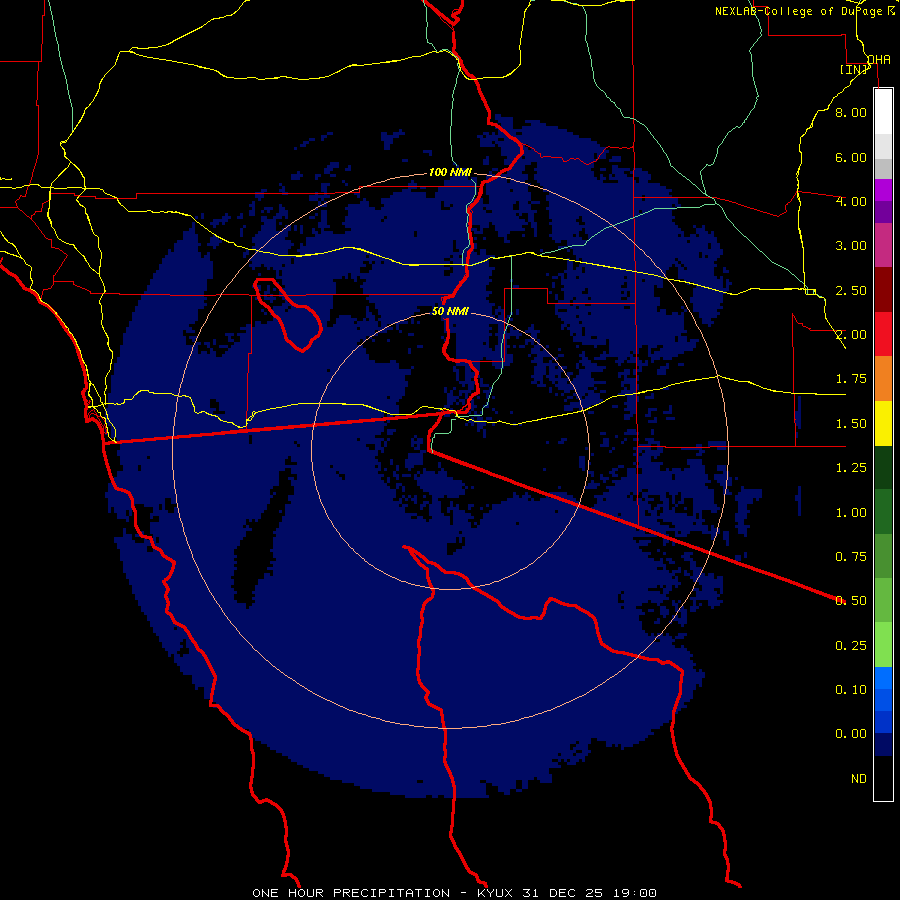Click the orange swatch near 1.75

click(883, 378)
